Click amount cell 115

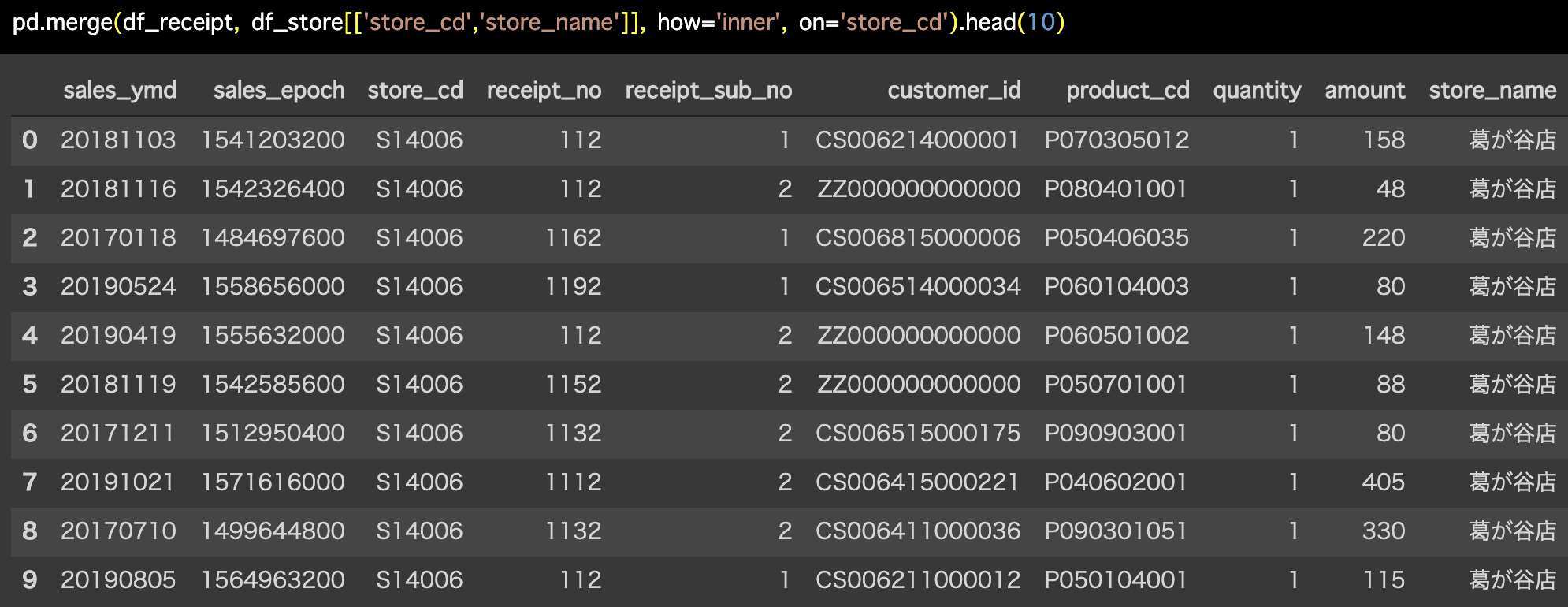[1384, 580]
